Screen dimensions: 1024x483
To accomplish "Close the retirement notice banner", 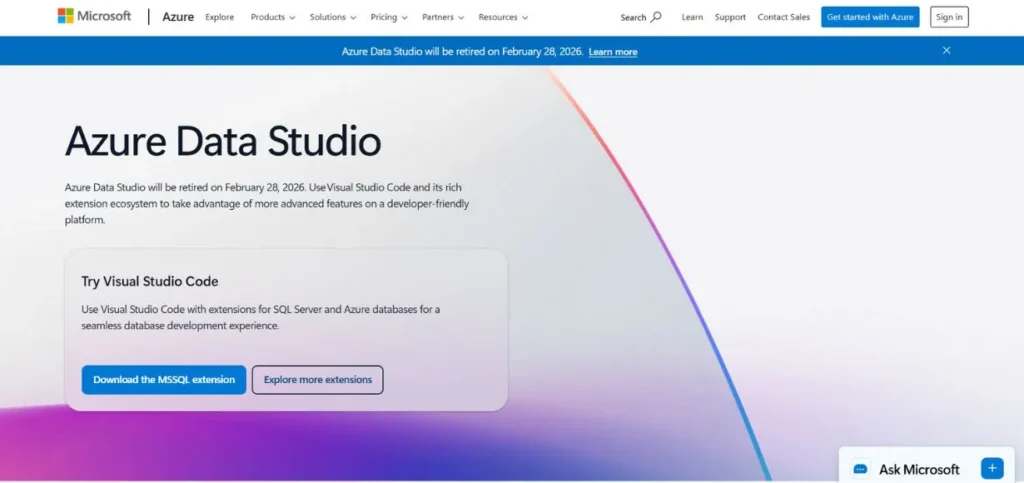I will click(946, 51).
